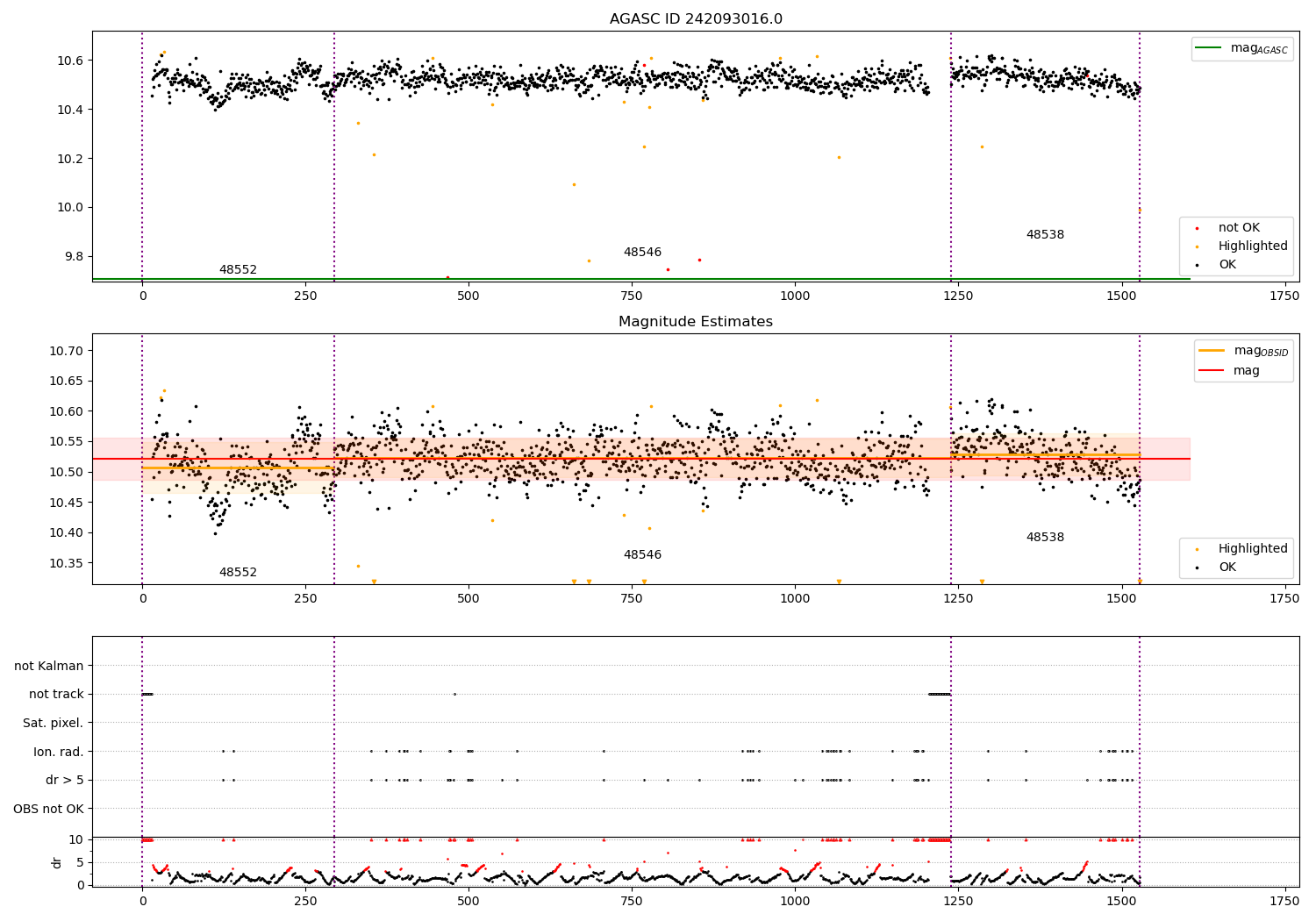The height and width of the screenshot is (921, 1316).
Task: Click y-axis tick 10.45 on Magnitude Estimates plot
Action: click(66, 503)
